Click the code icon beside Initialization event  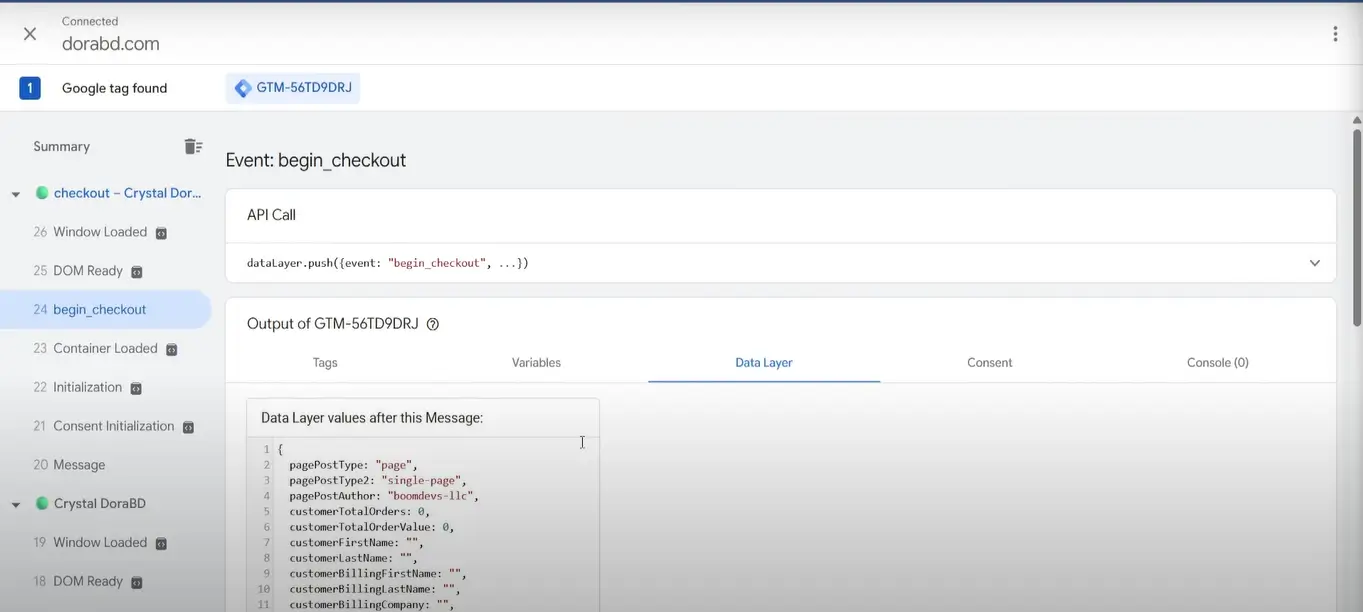(136, 388)
